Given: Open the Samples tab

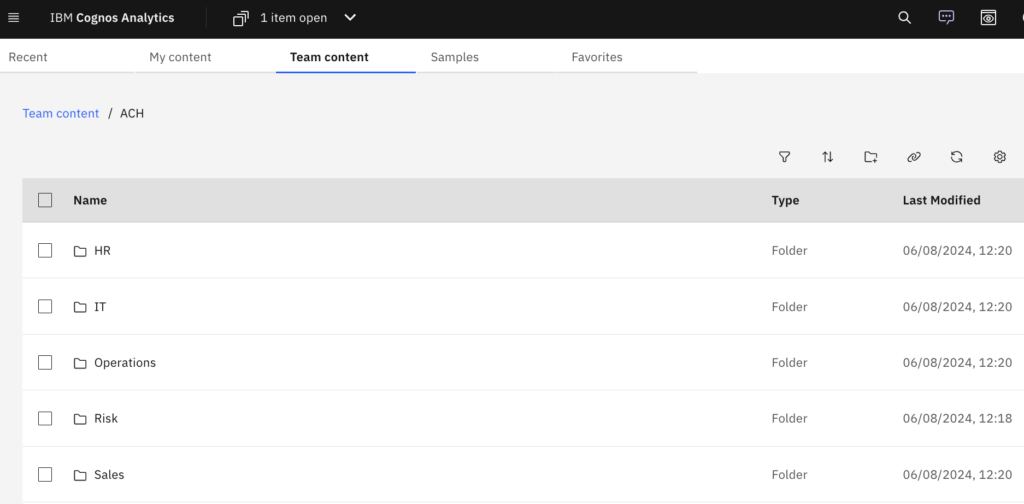Looking at the screenshot, I should tap(455, 57).
